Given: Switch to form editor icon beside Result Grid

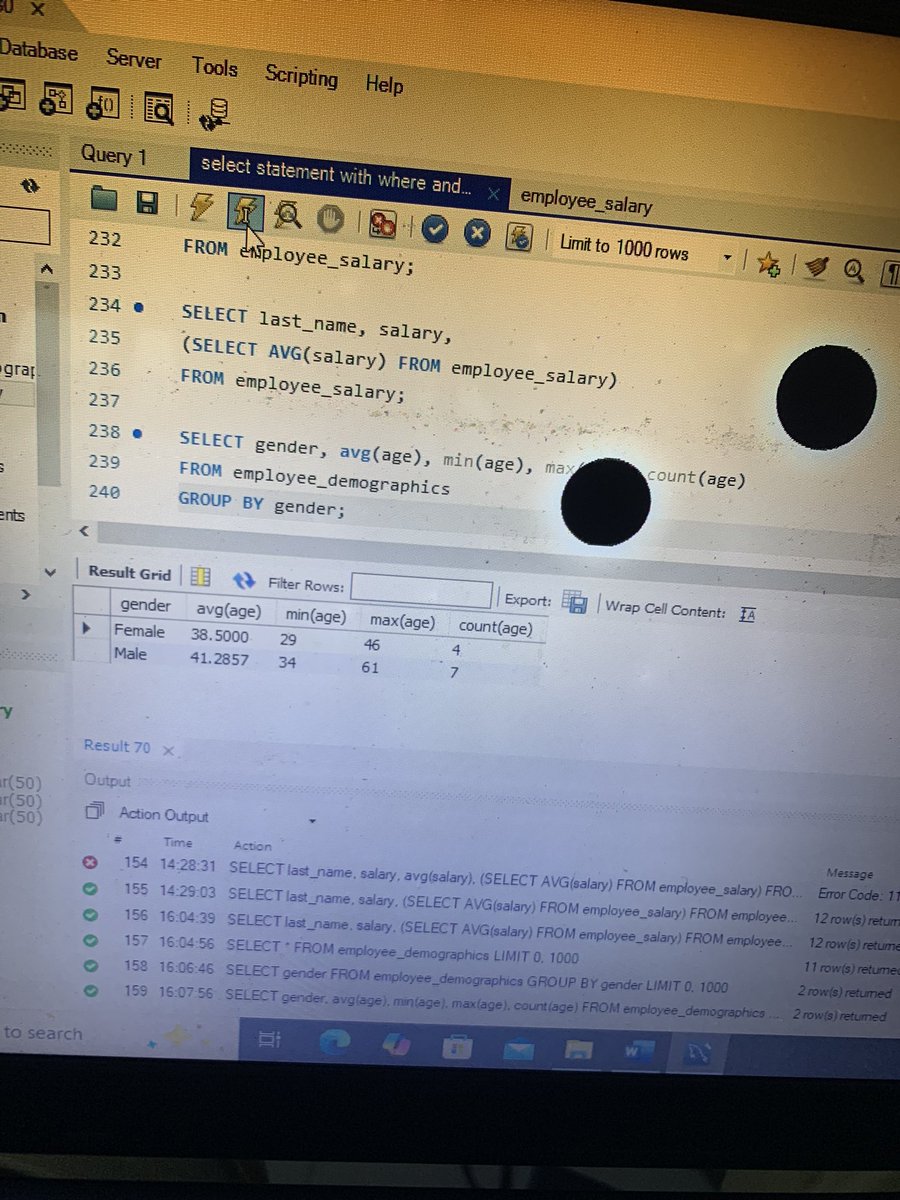Looking at the screenshot, I should click(200, 577).
